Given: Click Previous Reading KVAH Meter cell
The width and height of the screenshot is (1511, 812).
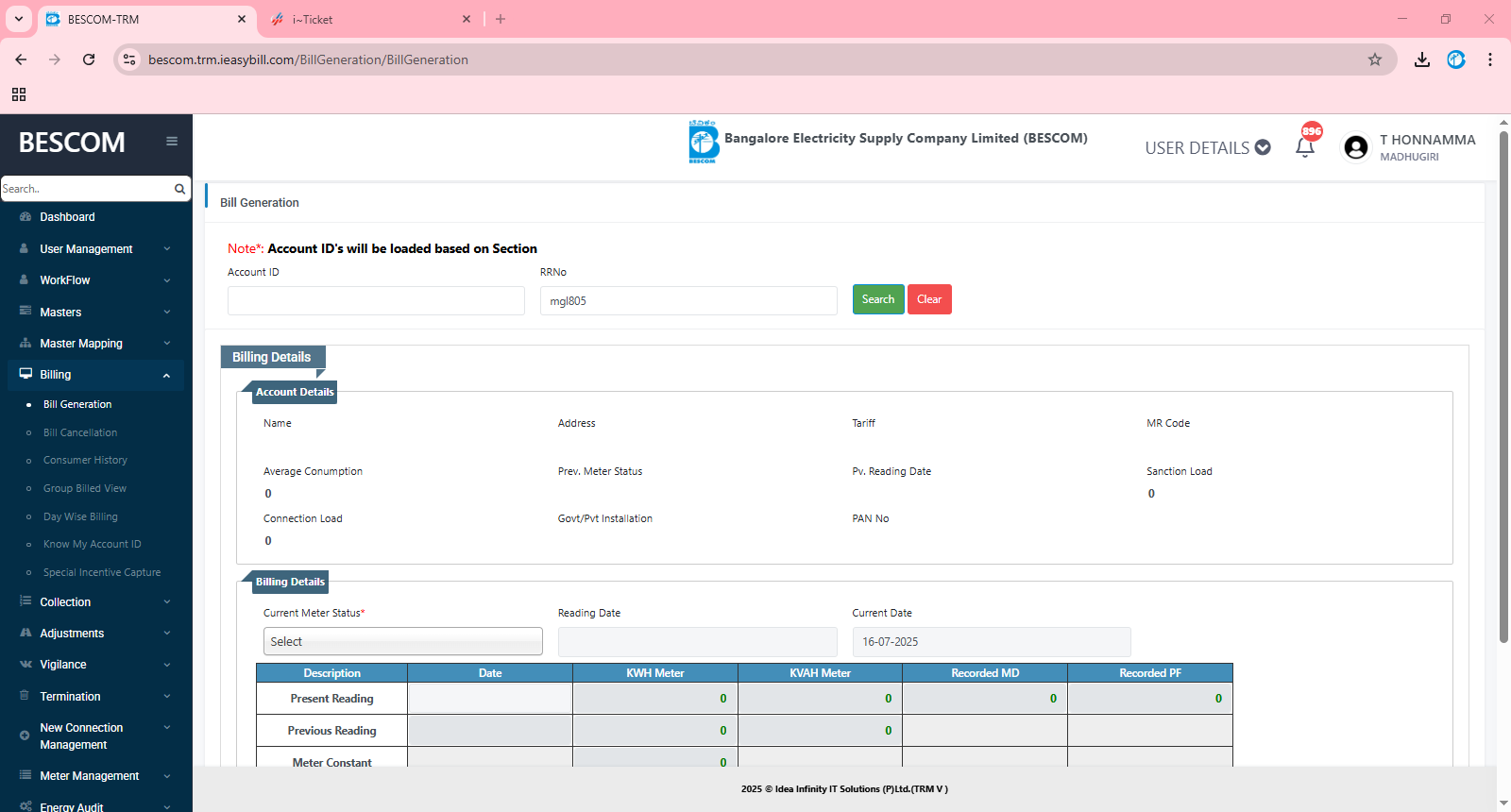Looking at the screenshot, I should (x=820, y=730).
